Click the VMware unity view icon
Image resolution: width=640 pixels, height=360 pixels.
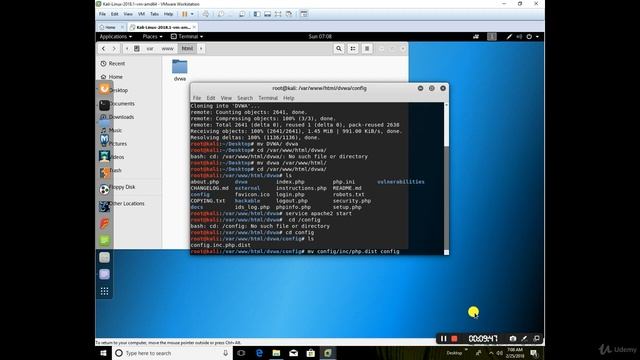coord(289,14)
